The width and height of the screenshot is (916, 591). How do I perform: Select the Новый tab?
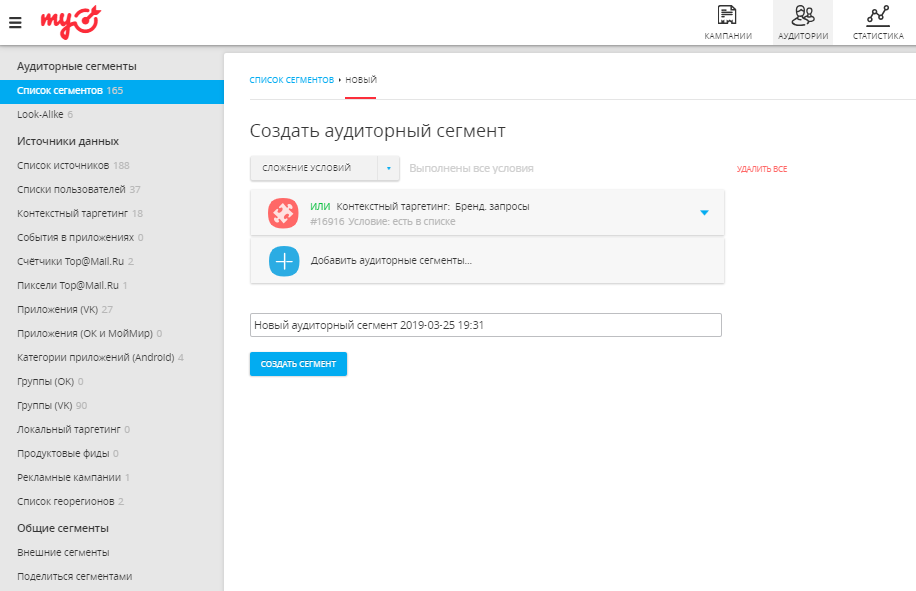pyautogui.click(x=361, y=79)
